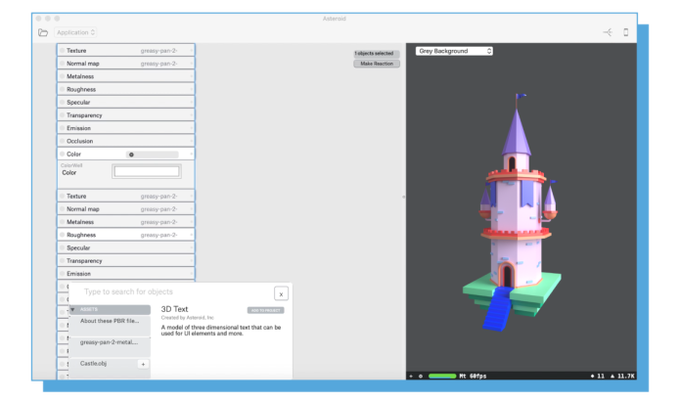The image size is (680, 402).
Task: Click the white Color well swatch
Action: point(146,172)
